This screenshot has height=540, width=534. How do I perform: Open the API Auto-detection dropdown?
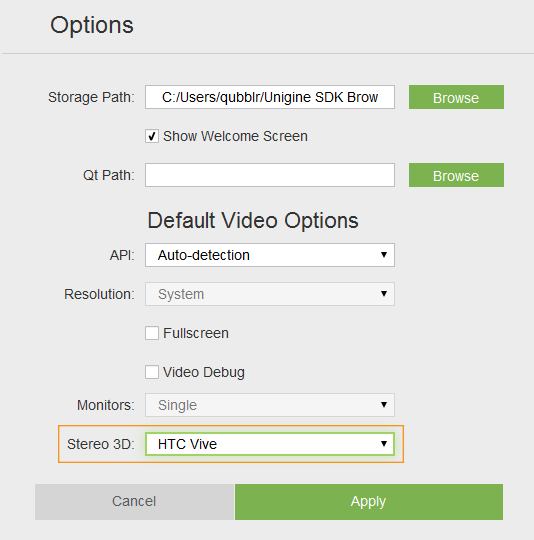click(270, 255)
